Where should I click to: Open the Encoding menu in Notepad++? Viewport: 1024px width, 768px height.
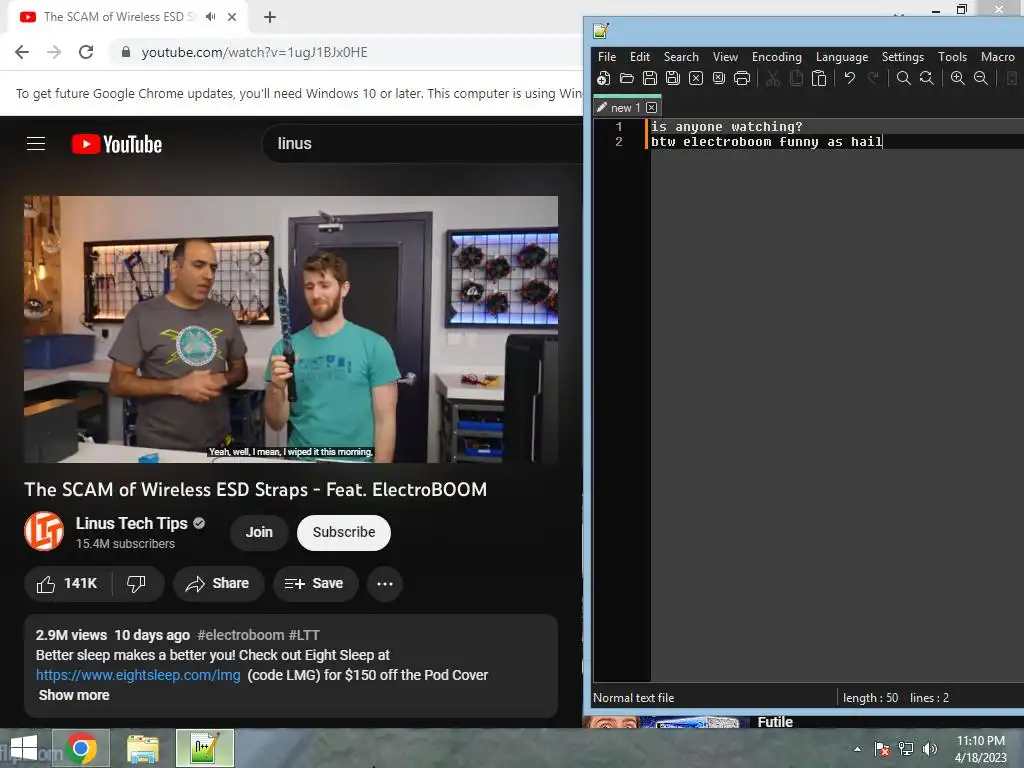[x=776, y=57]
